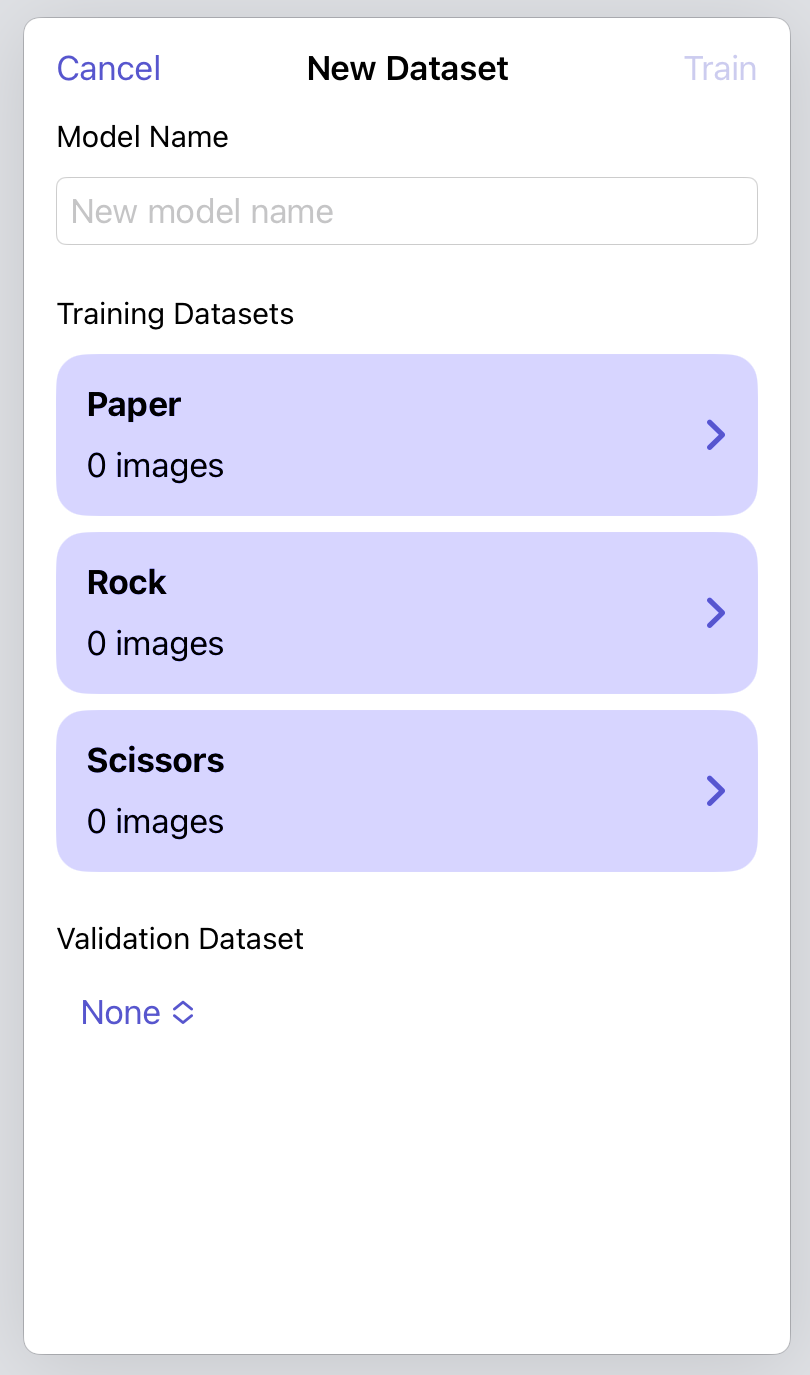This screenshot has width=810, height=1375.
Task: Select the bold Rock dataset title
Action: [x=127, y=583]
